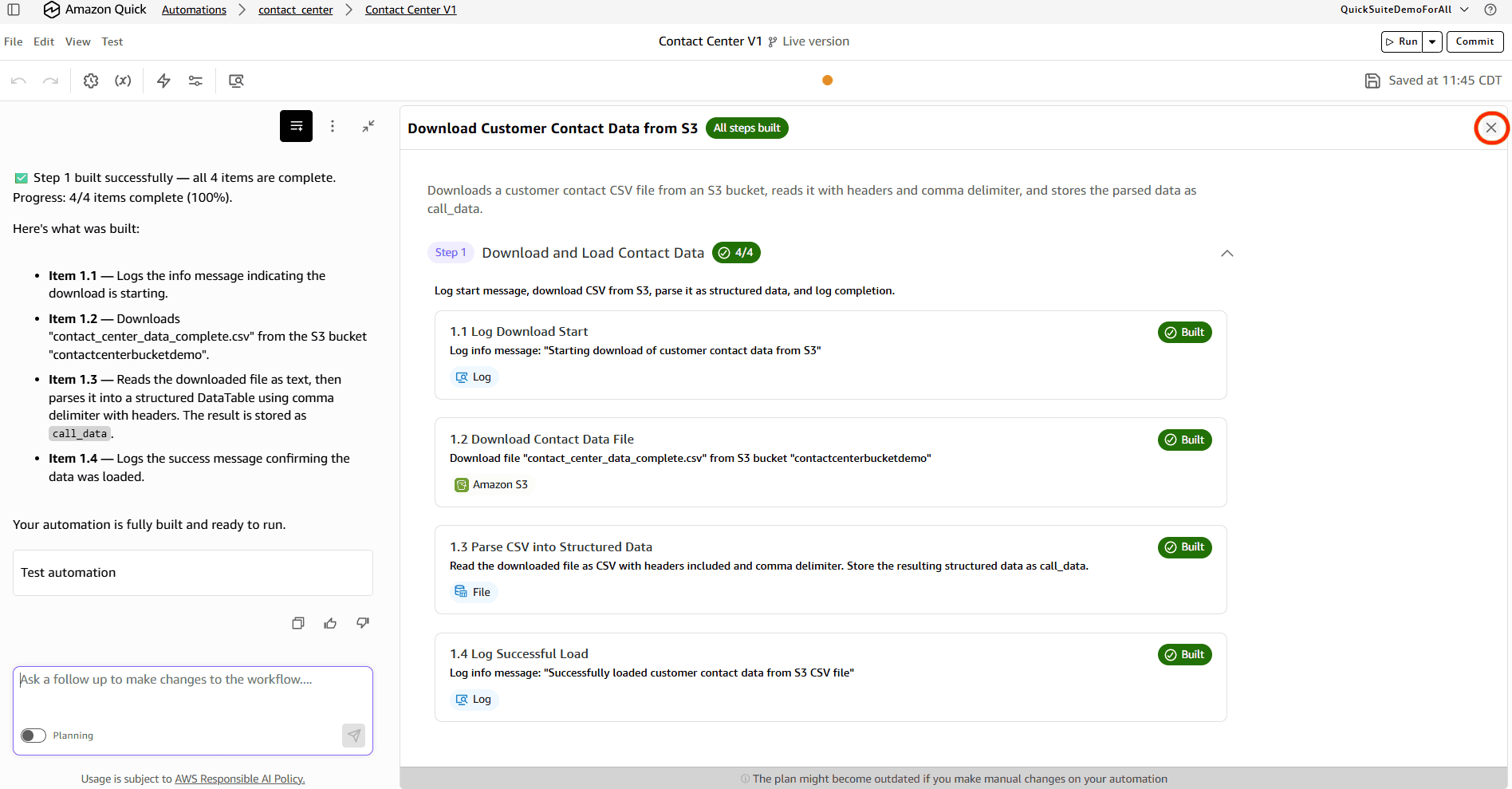Image resolution: width=1512 pixels, height=789 pixels.
Task: Click the Test automation suggestion
Action: tap(193, 573)
